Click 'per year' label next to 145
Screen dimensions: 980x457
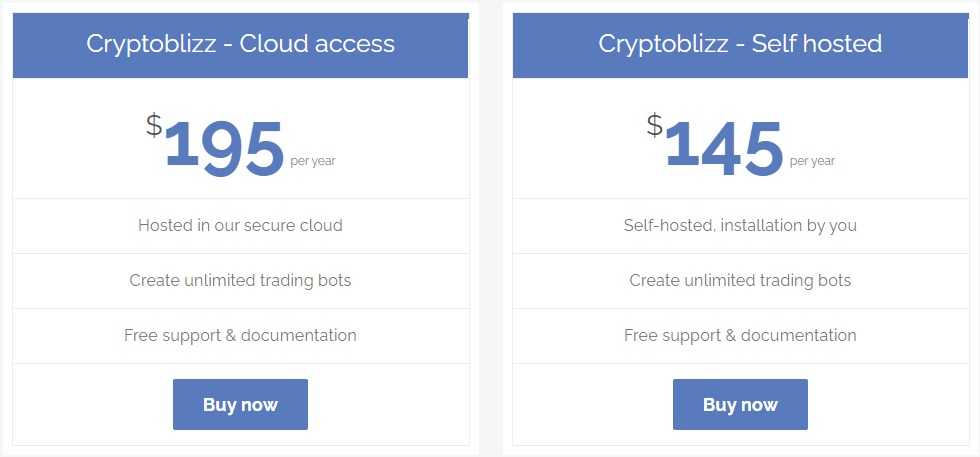coord(812,161)
